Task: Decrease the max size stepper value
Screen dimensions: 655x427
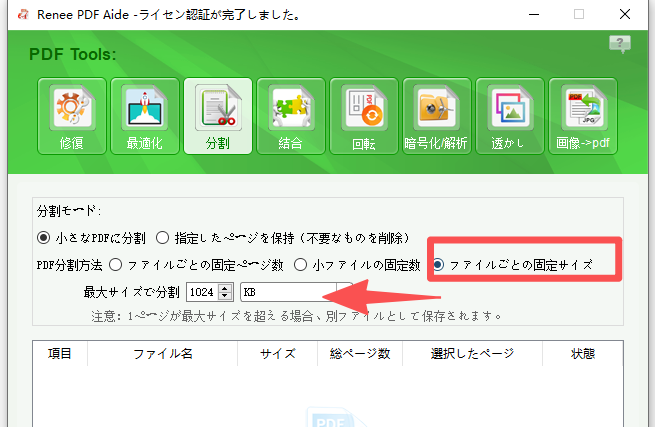Action: (225, 296)
